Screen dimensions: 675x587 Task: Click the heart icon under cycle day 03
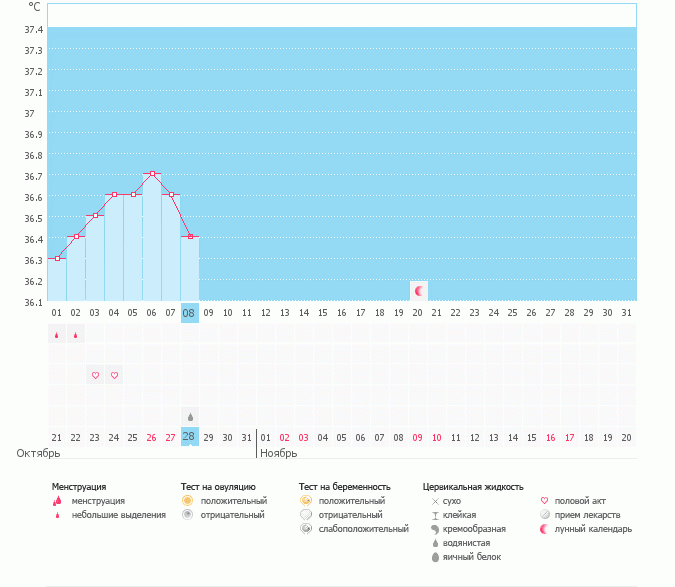pyautogui.click(x=95, y=375)
